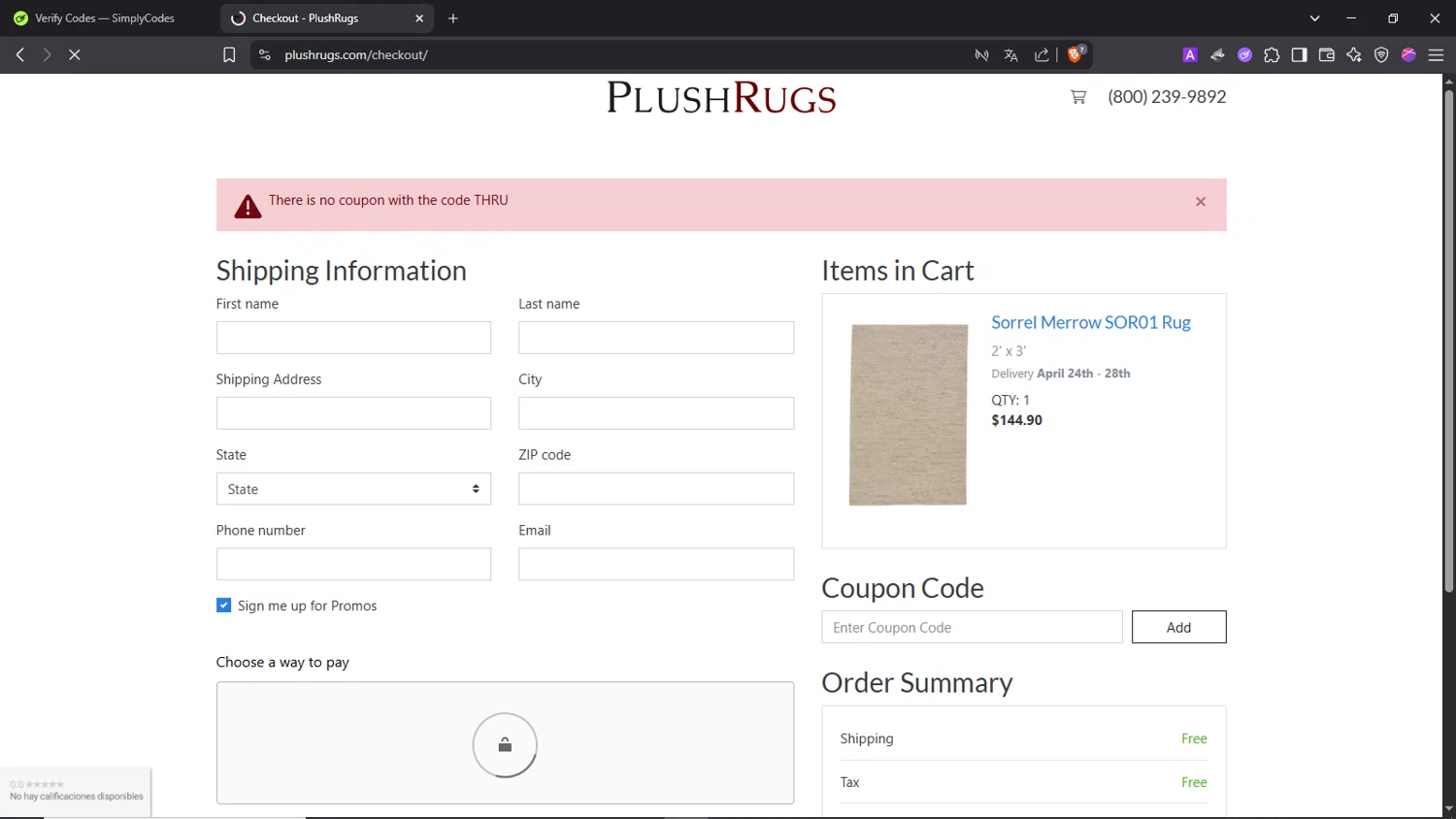Click the ratings widget in corner
Screen dimensions: 1456x819
click(76, 791)
